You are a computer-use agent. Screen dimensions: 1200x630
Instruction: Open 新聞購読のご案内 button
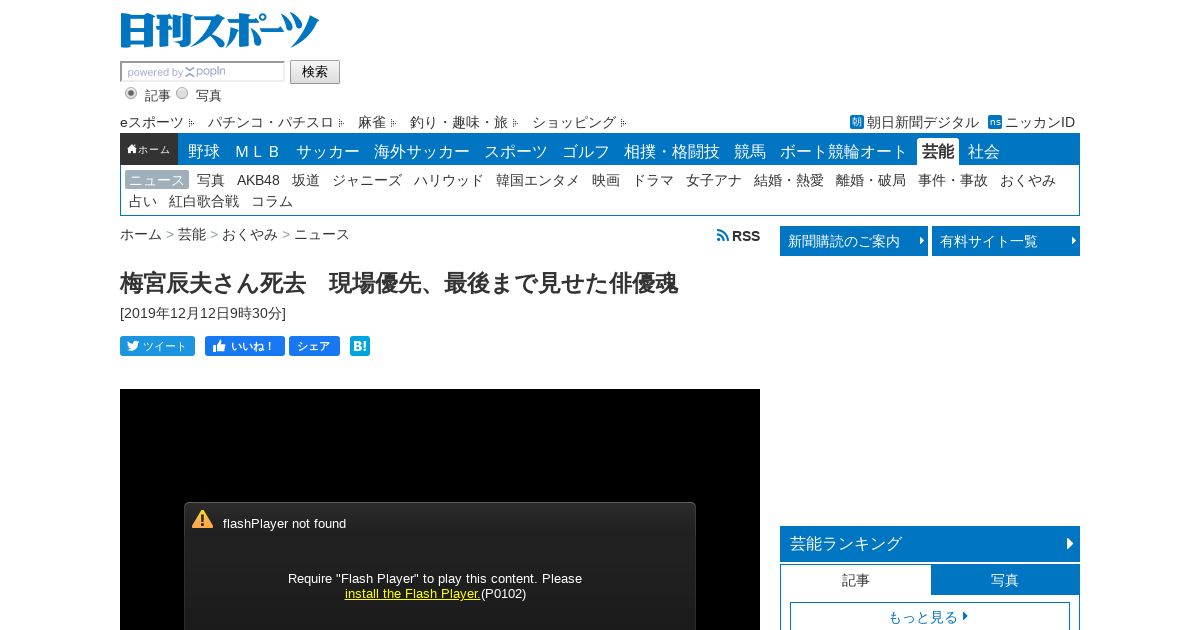click(854, 241)
